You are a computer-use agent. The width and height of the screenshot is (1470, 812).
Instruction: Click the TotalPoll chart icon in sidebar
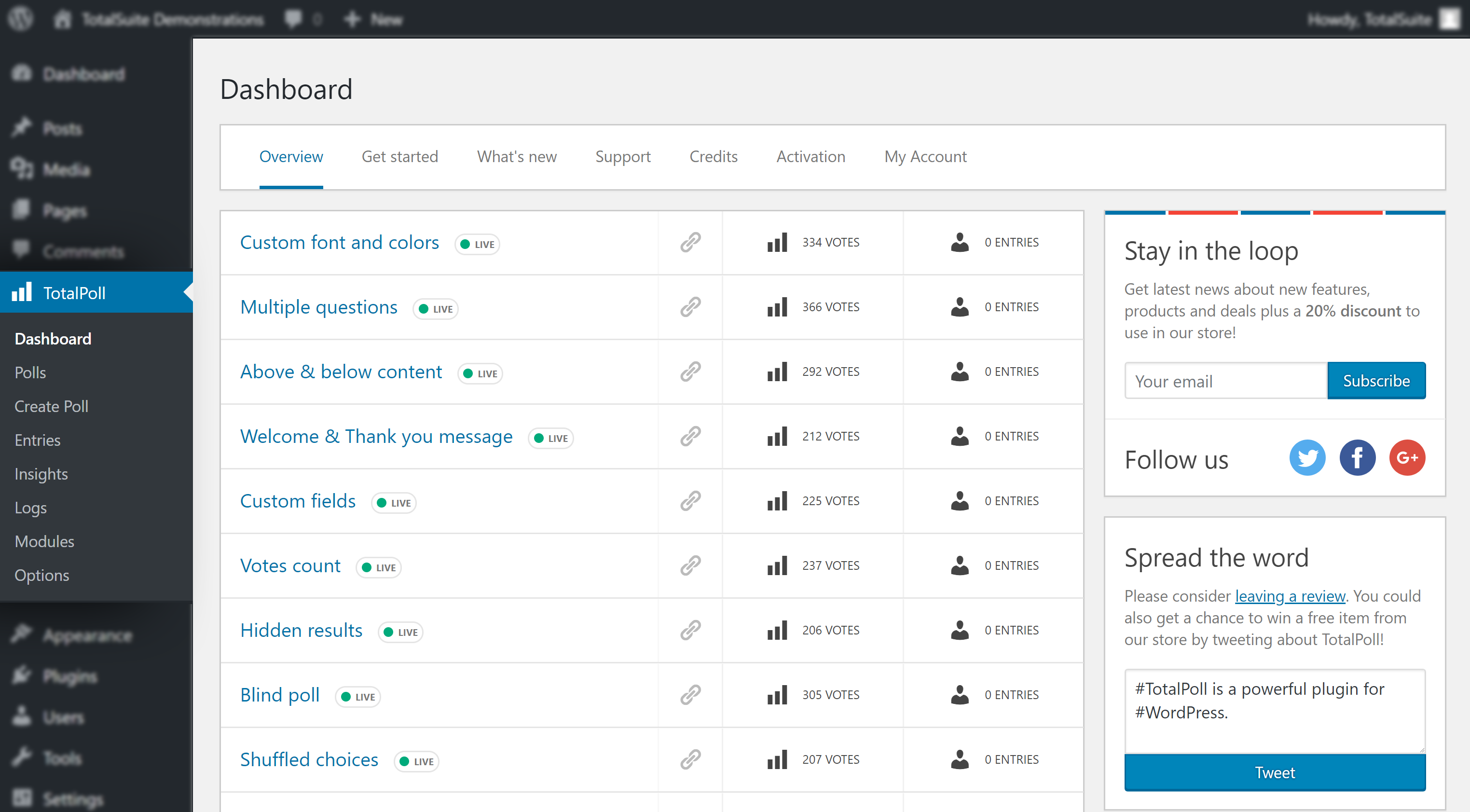tap(22, 292)
